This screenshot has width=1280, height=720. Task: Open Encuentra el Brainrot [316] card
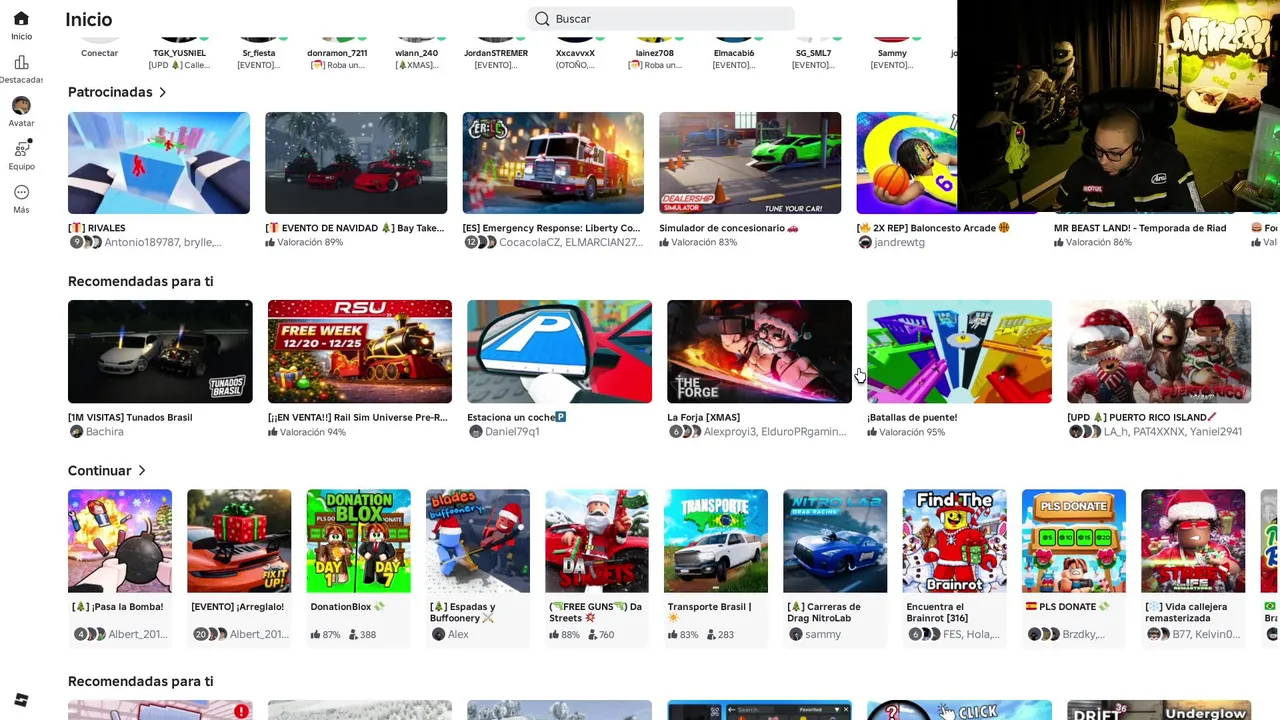point(954,567)
